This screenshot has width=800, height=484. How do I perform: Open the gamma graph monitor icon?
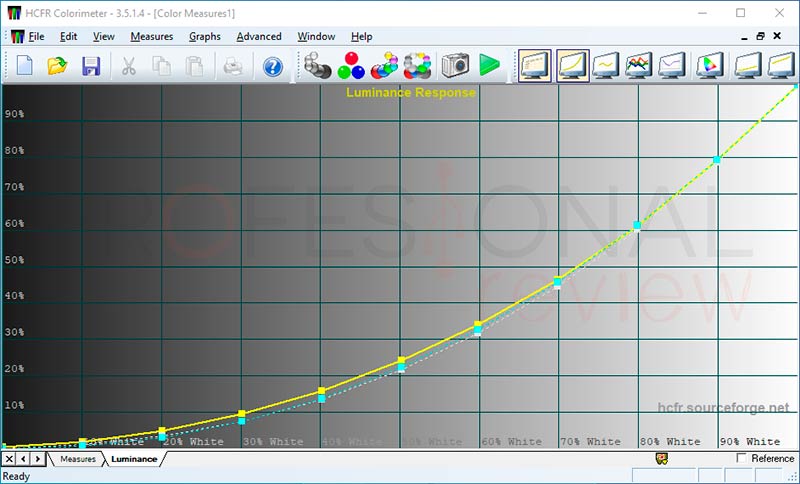pyautogui.click(x=606, y=65)
